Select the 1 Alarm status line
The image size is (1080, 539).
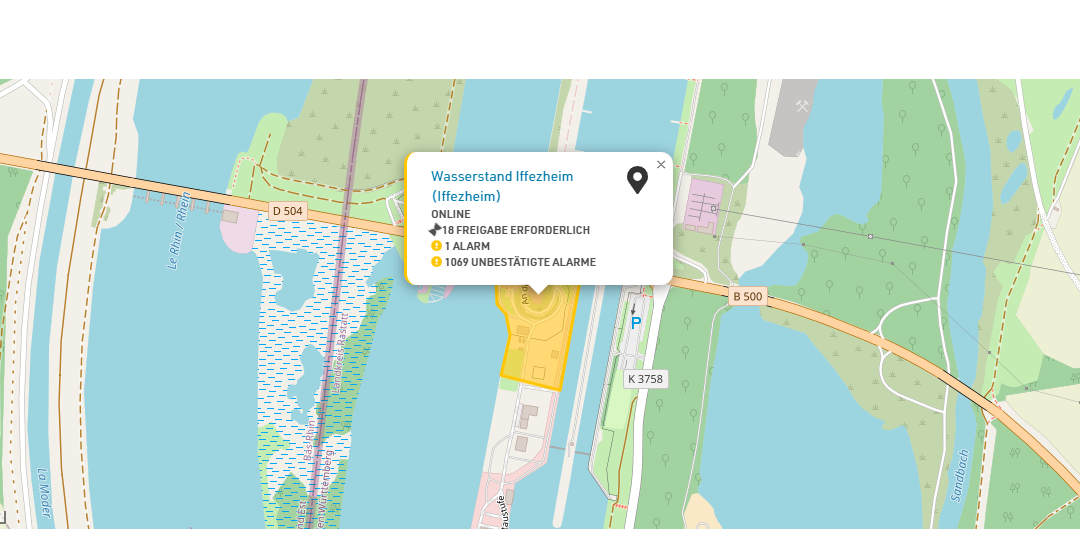[x=467, y=246]
